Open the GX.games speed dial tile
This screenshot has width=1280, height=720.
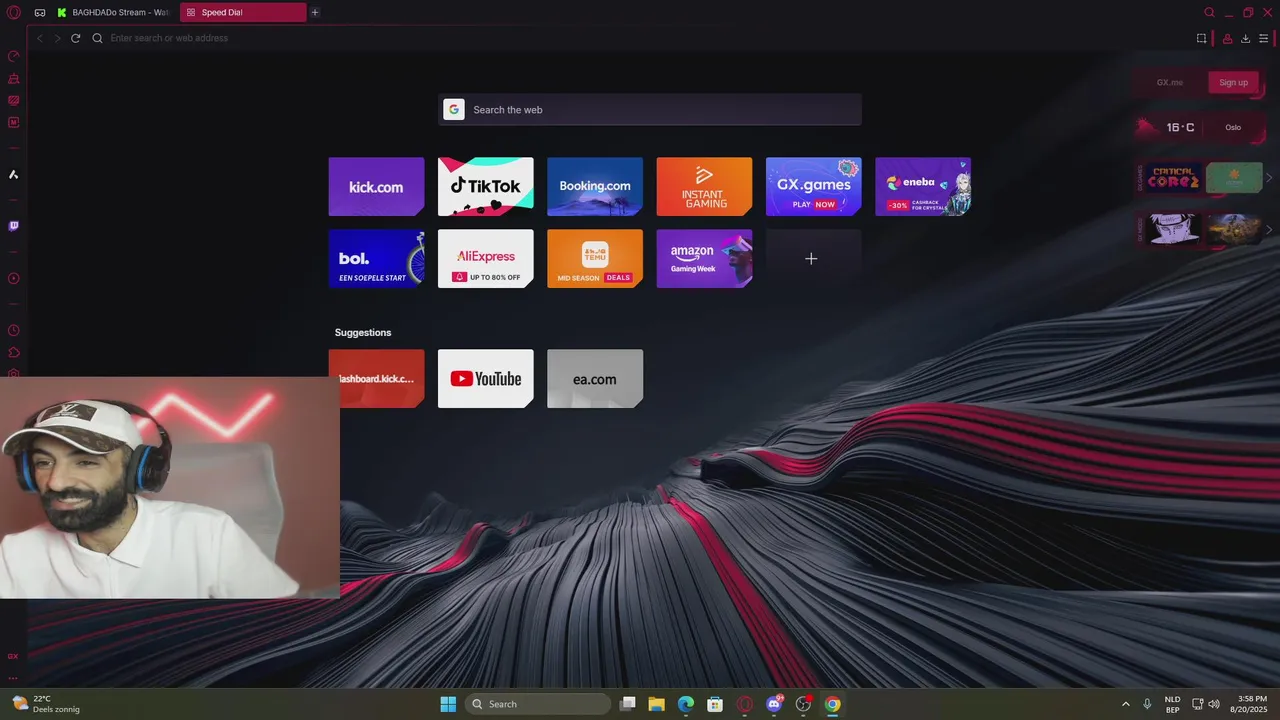[x=813, y=186]
